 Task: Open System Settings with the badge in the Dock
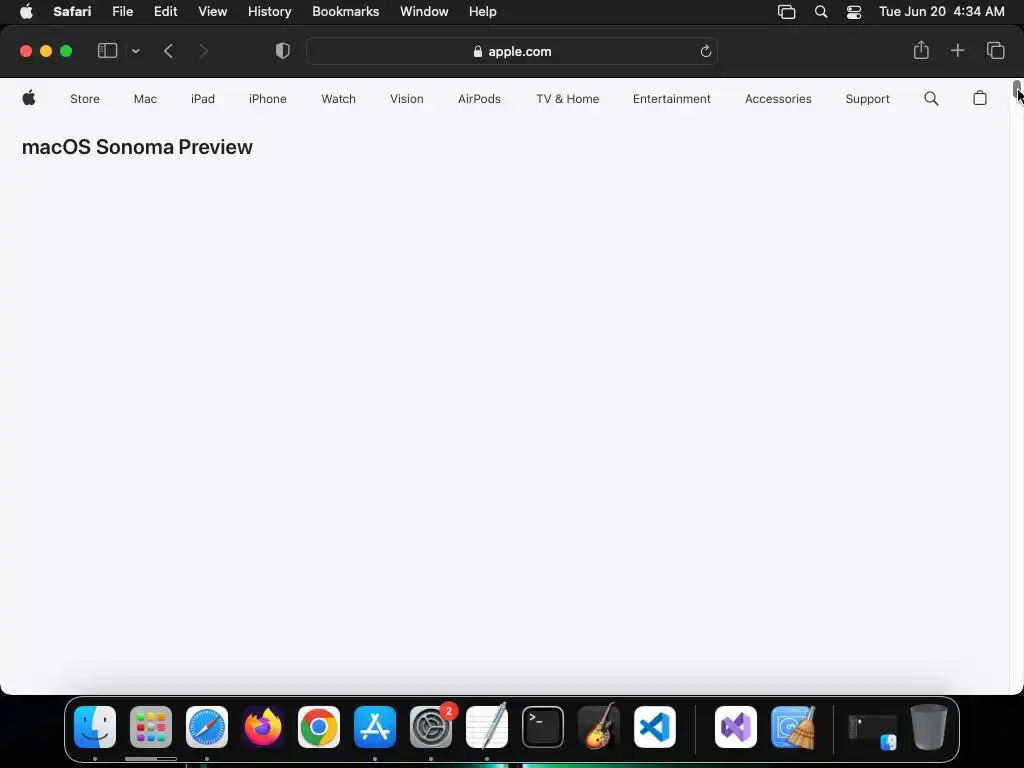[431, 727]
